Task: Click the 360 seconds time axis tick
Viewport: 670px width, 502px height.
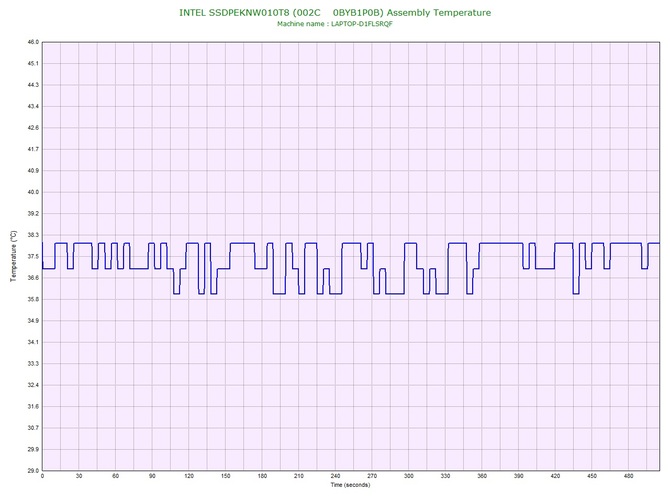Action: click(482, 476)
